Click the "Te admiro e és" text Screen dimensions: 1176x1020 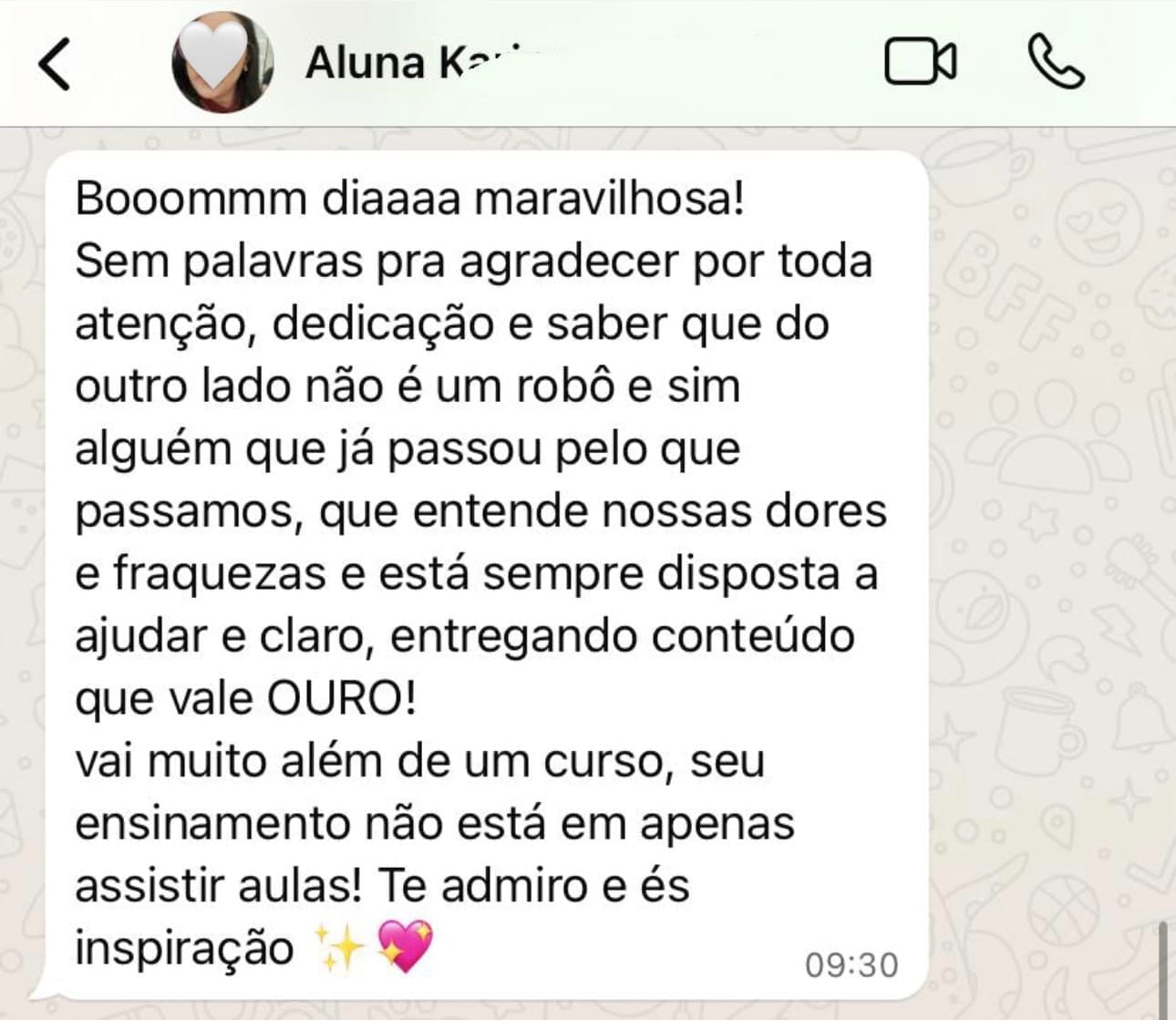click(533, 885)
